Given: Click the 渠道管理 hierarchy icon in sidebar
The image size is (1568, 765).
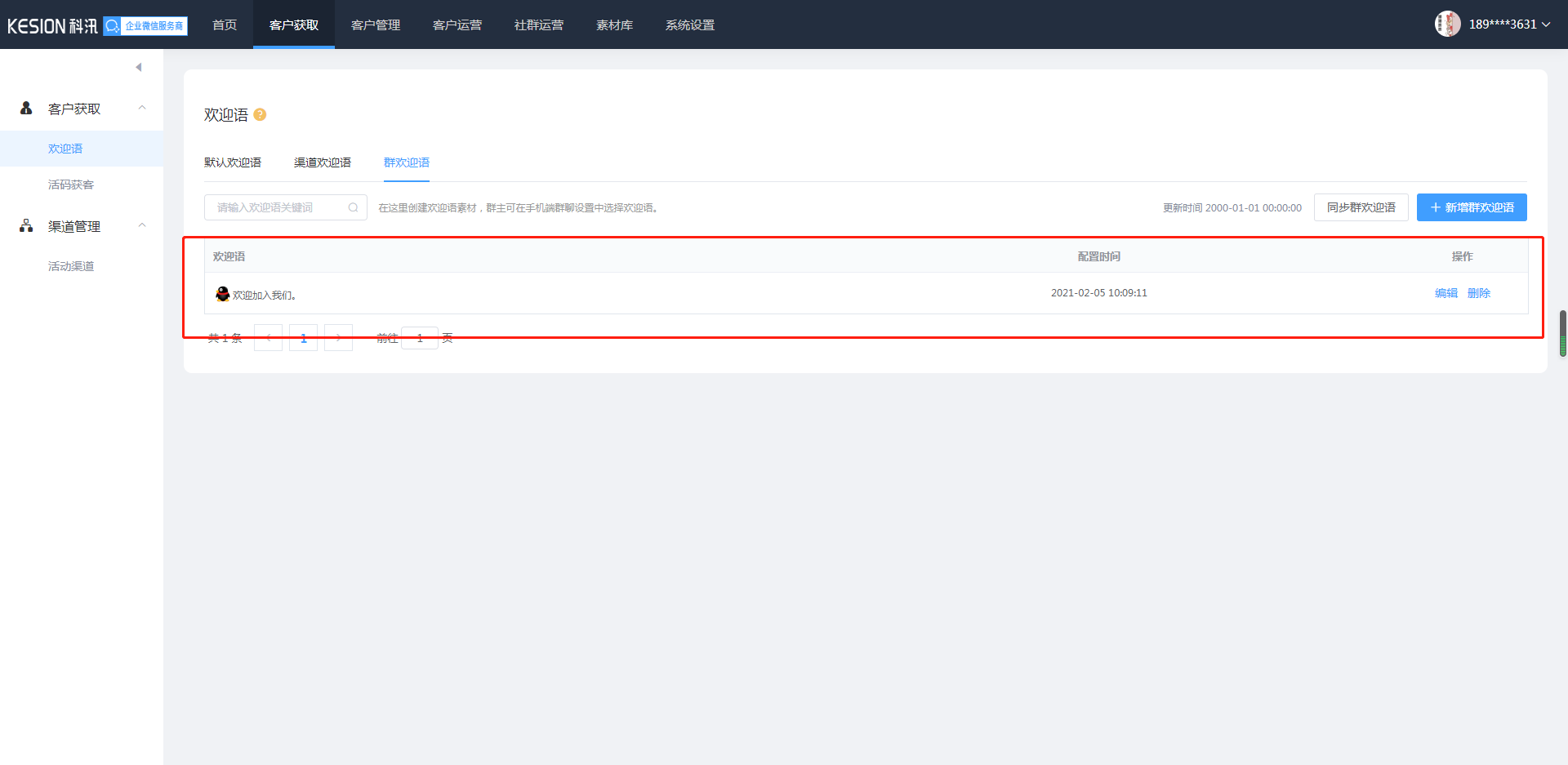Looking at the screenshot, I should [26, 225].
